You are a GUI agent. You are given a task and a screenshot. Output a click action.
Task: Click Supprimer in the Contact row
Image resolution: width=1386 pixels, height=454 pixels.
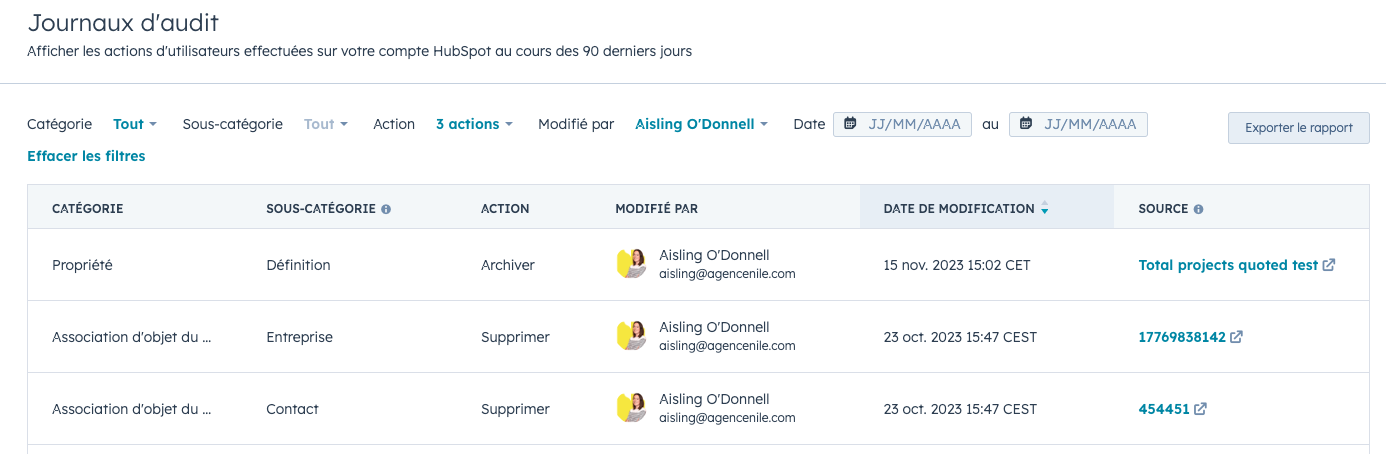(515, 409)
